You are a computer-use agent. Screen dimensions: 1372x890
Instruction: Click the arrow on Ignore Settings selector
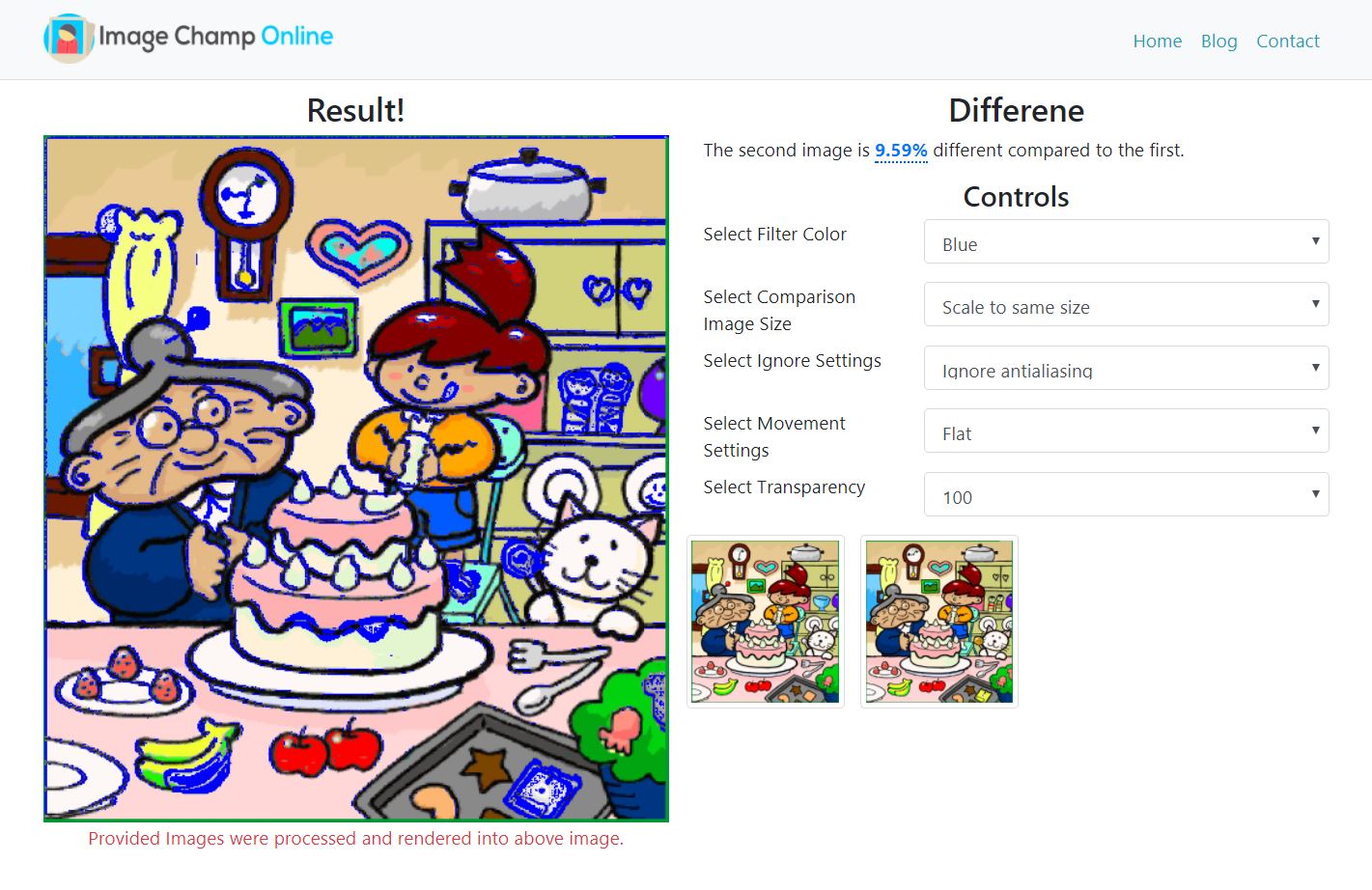click(1315, 368)
